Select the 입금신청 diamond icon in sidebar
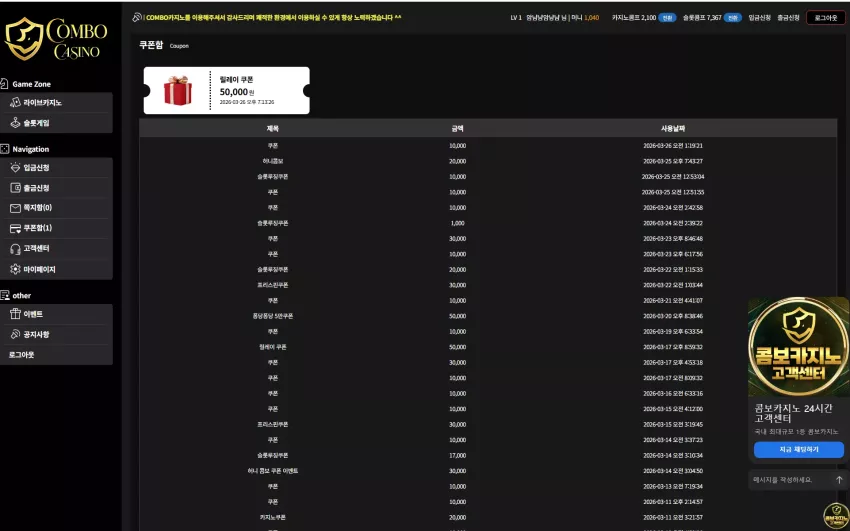The image size is (850, 531). tap(15, 167)
